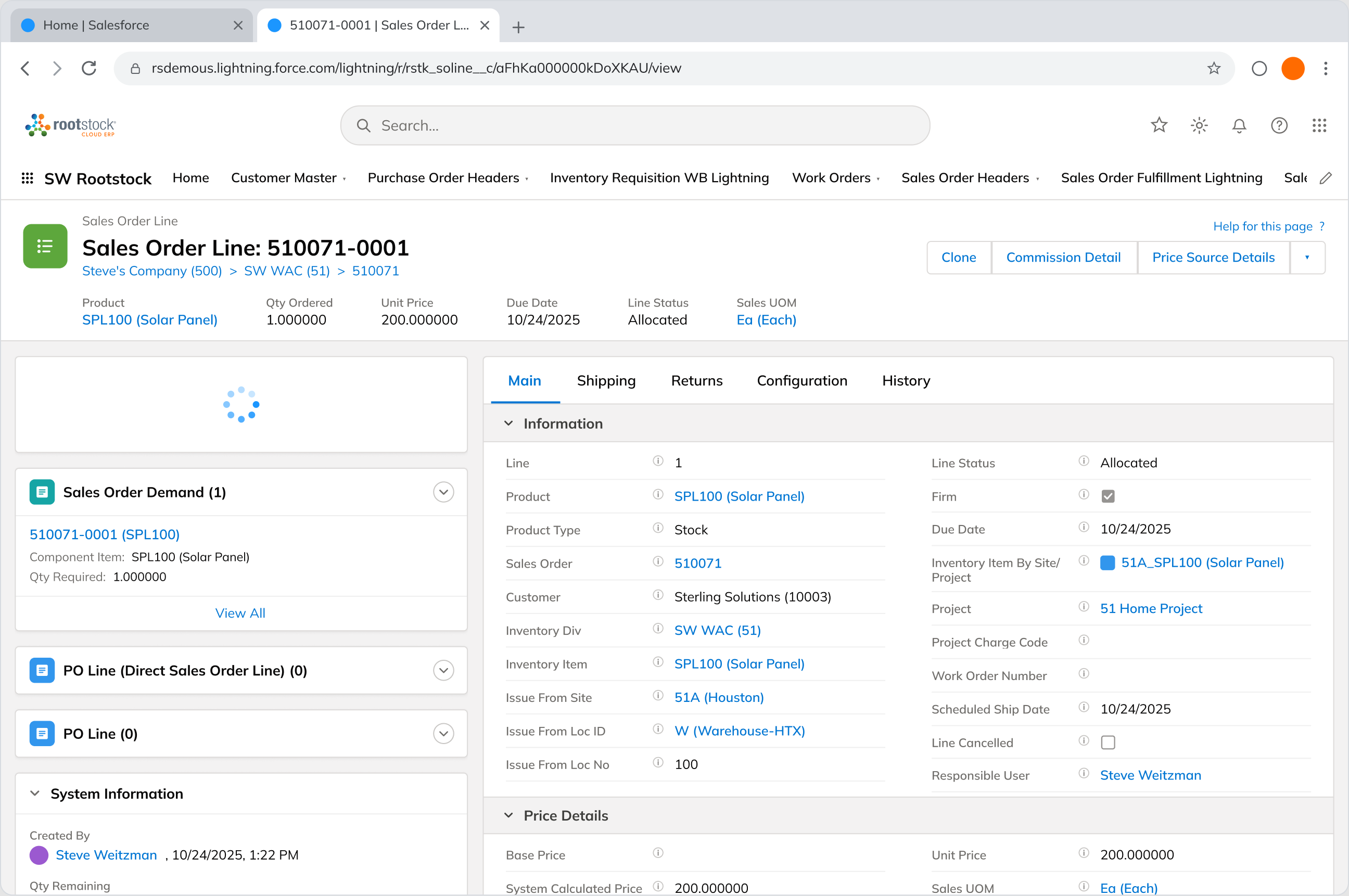Open the Setup gear icon
The width and height of the screenshot is (1349, 896).
coord(1199,125)
